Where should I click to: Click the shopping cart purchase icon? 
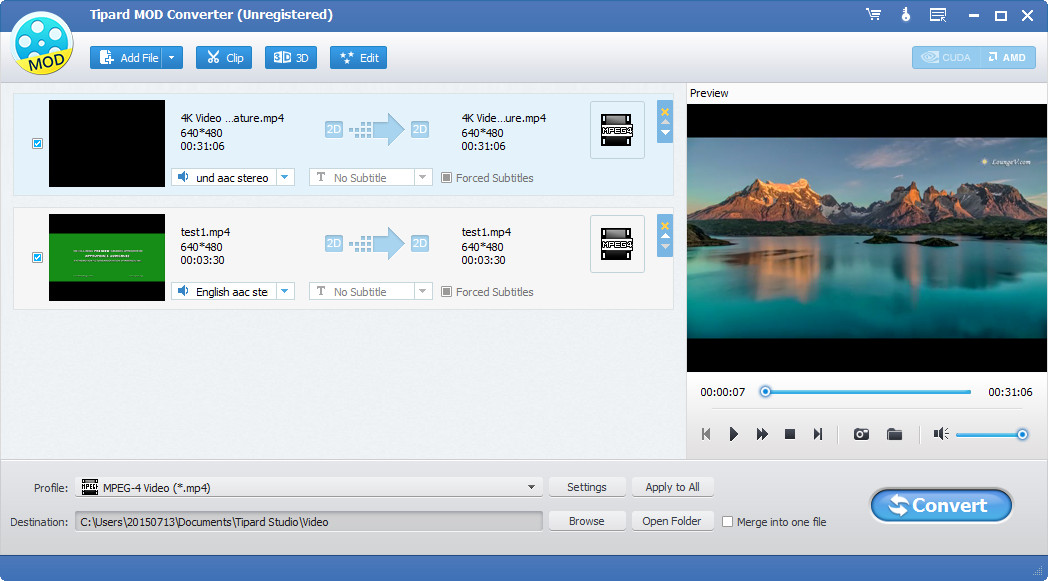pos(873,15)
